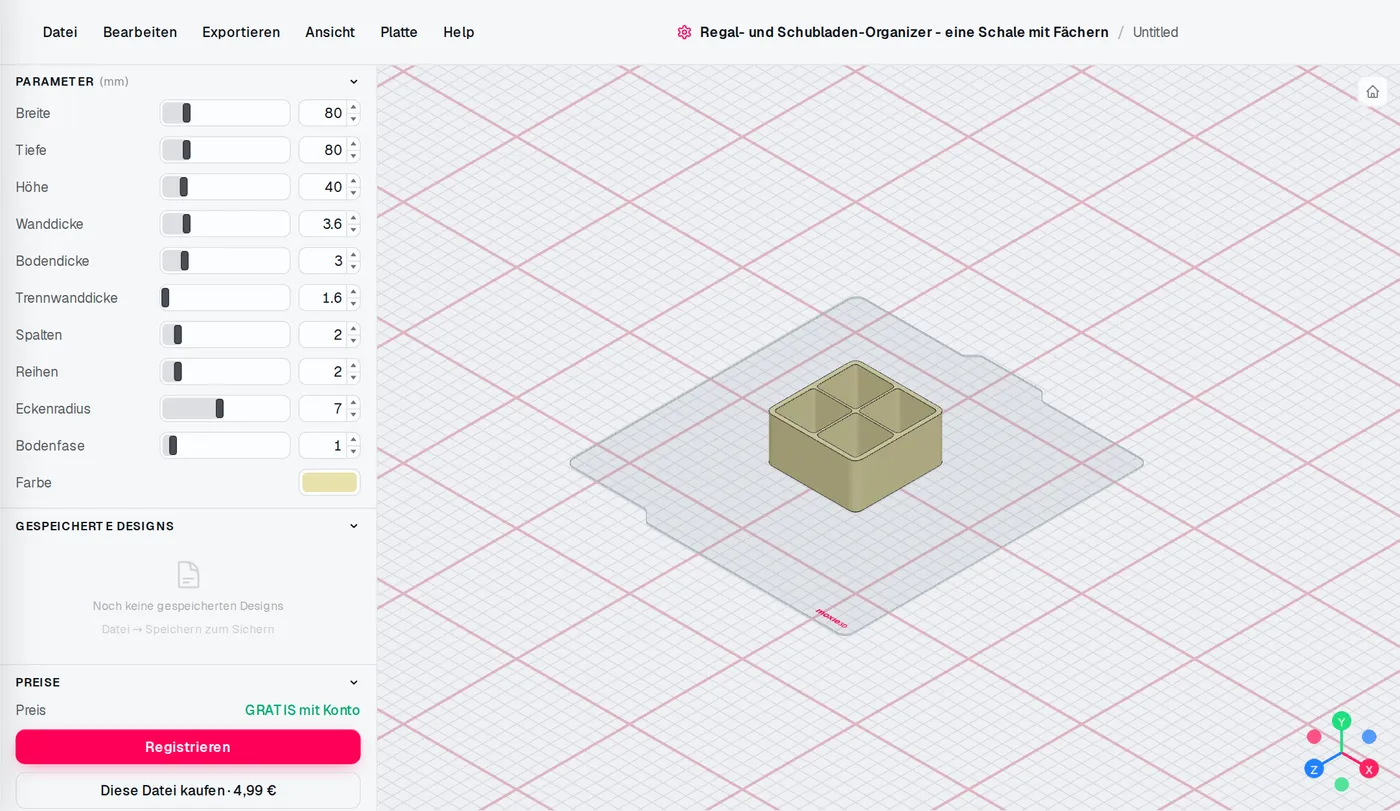Click the Wanddicke slider track
The image size is (1400, 811).
click(225, 224)
